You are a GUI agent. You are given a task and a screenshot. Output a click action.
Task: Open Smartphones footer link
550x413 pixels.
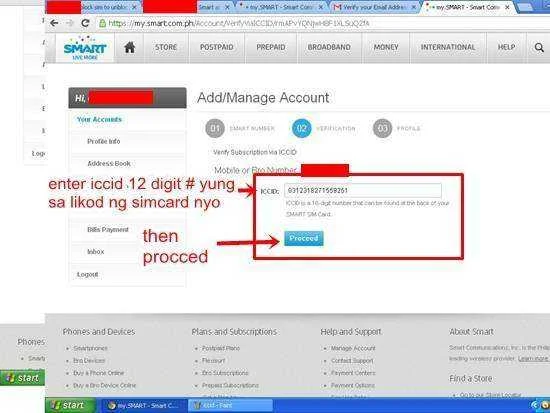coord(90,348)
